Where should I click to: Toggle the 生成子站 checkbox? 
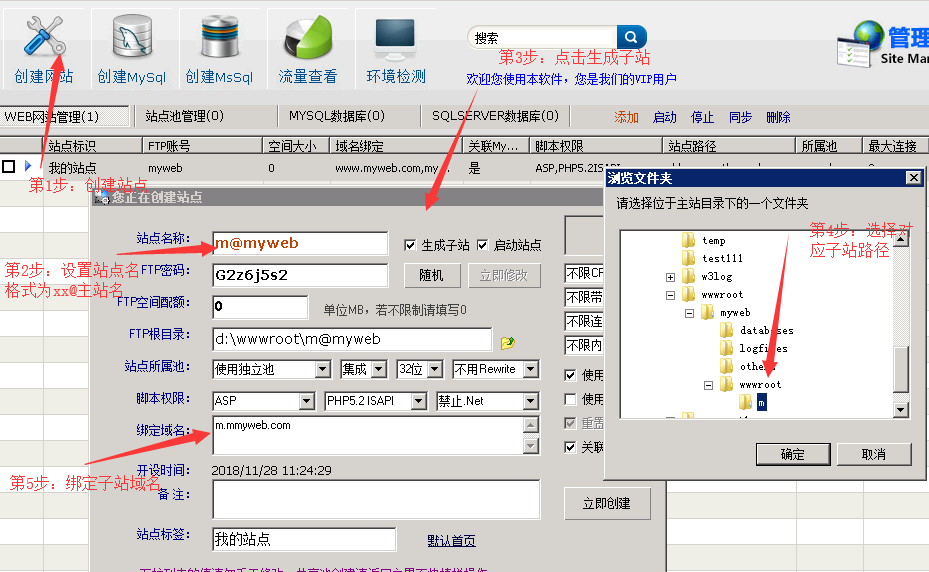(x=410, y=245)
